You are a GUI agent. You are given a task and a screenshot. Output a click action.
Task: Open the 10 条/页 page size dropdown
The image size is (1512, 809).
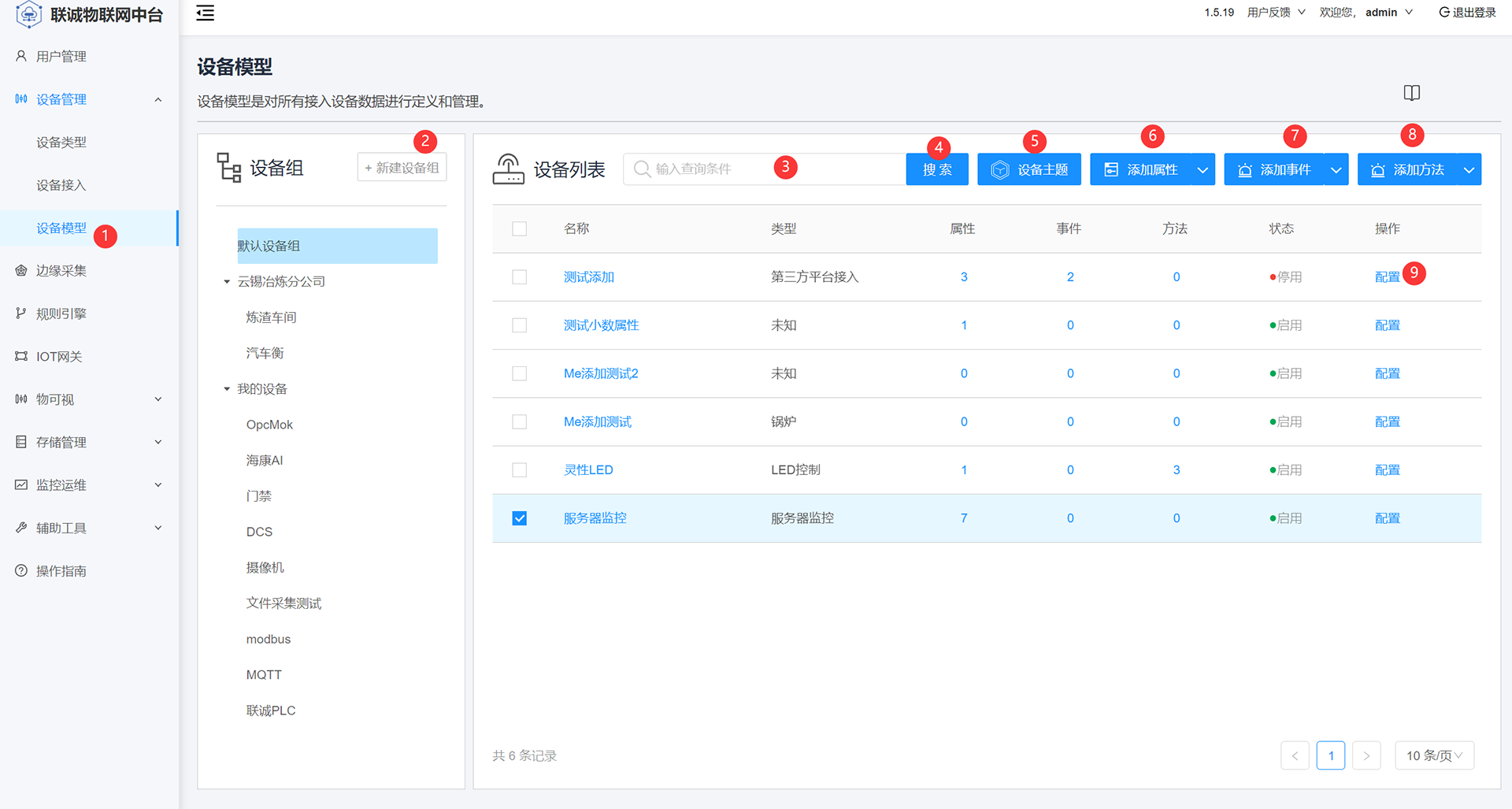point(1434,755)
